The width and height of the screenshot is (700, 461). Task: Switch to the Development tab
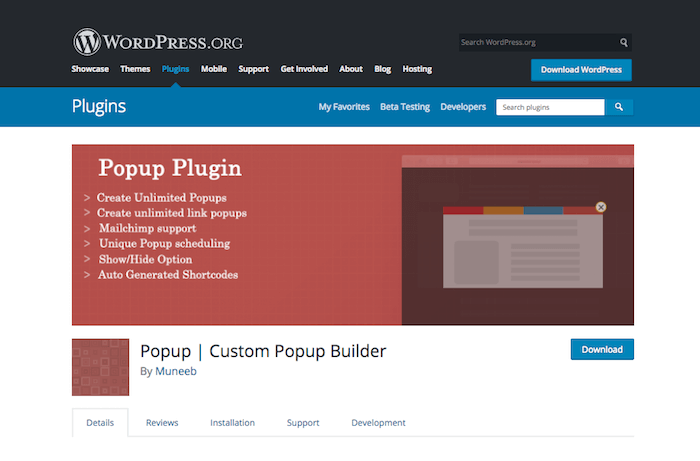[379, 423]
